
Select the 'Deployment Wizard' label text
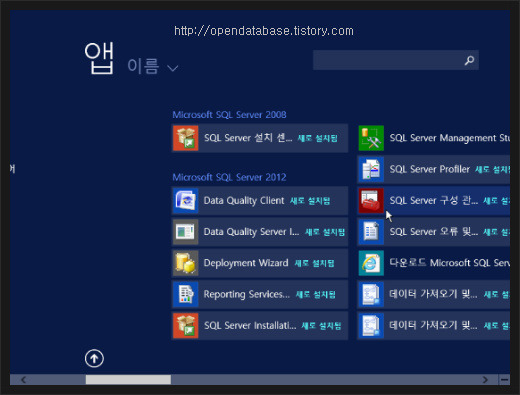246,263
